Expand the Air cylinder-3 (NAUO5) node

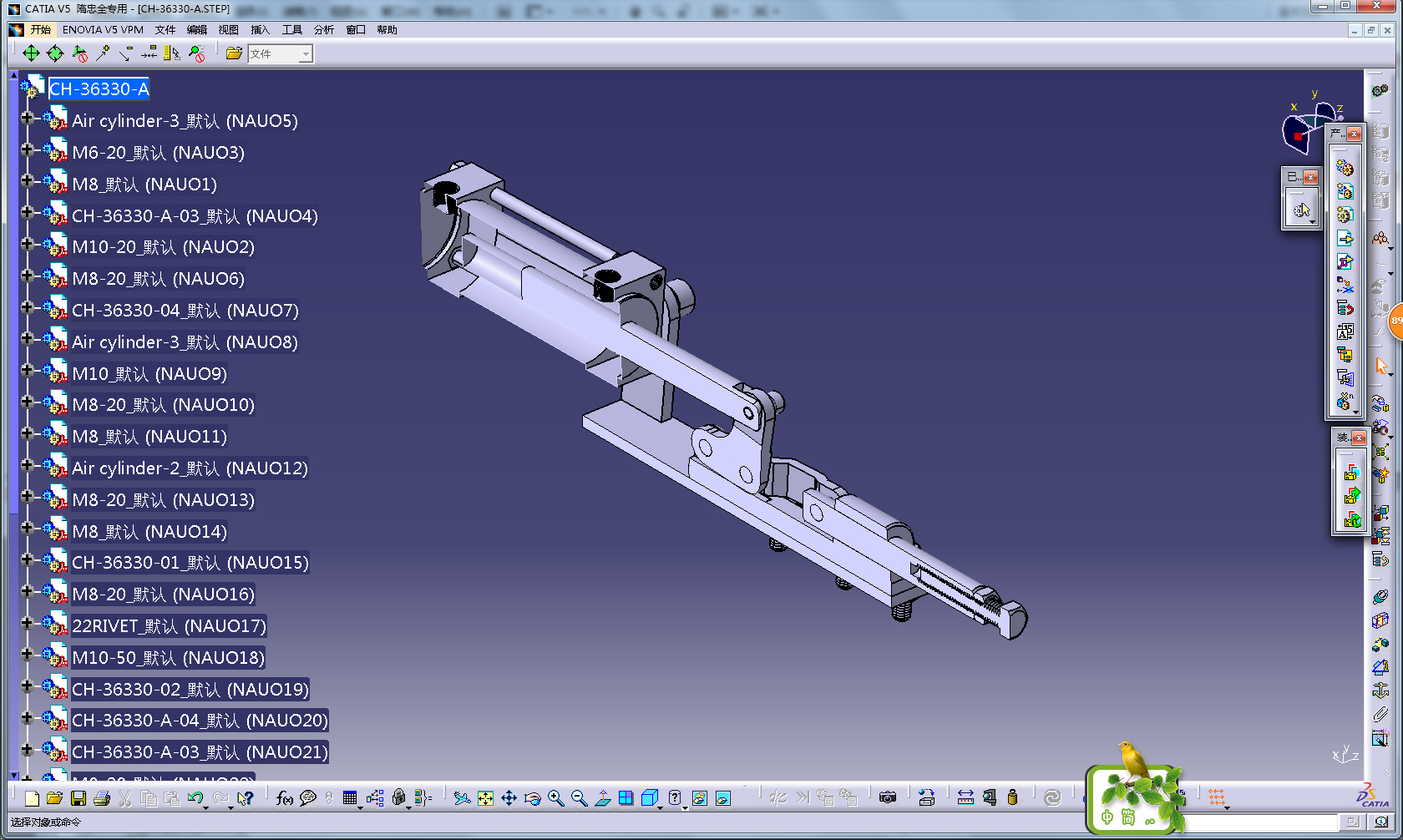(27, 118)
